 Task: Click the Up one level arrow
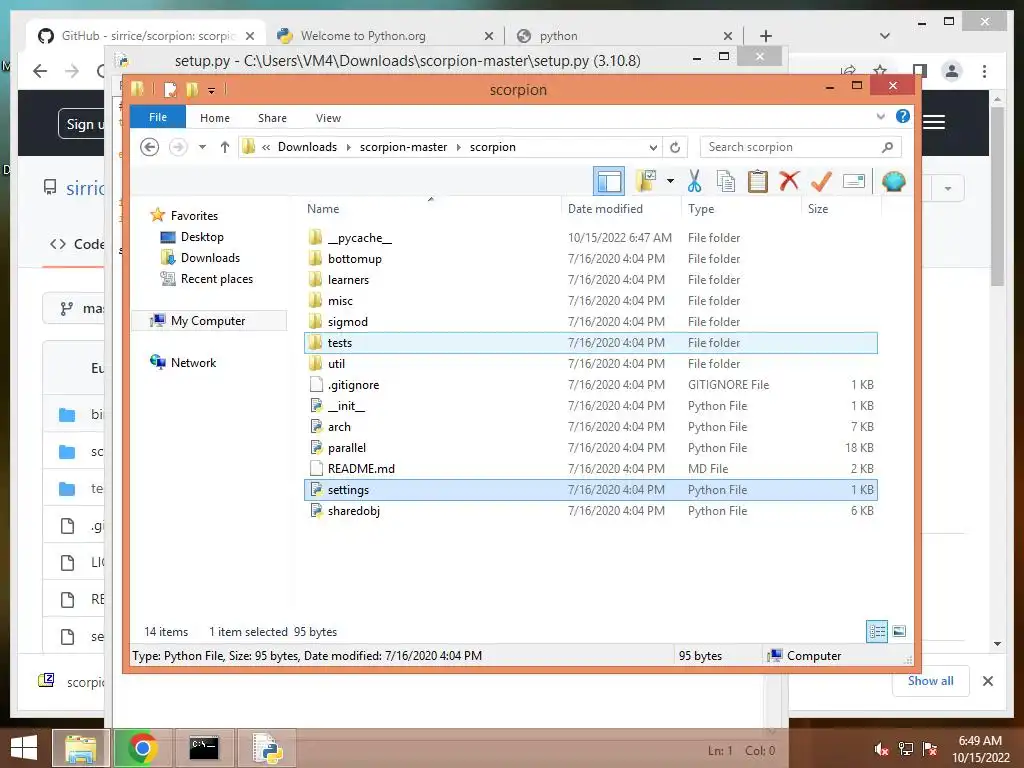(225, 147)
